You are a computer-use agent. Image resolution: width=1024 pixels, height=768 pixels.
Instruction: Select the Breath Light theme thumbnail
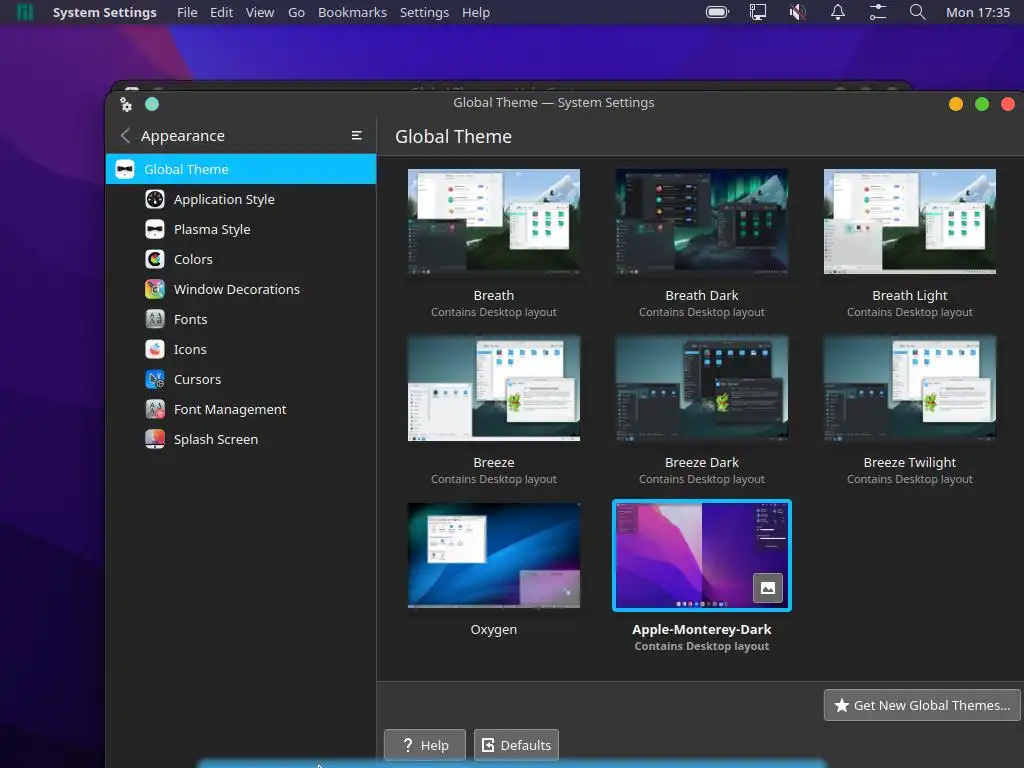[x=910, y=221]
